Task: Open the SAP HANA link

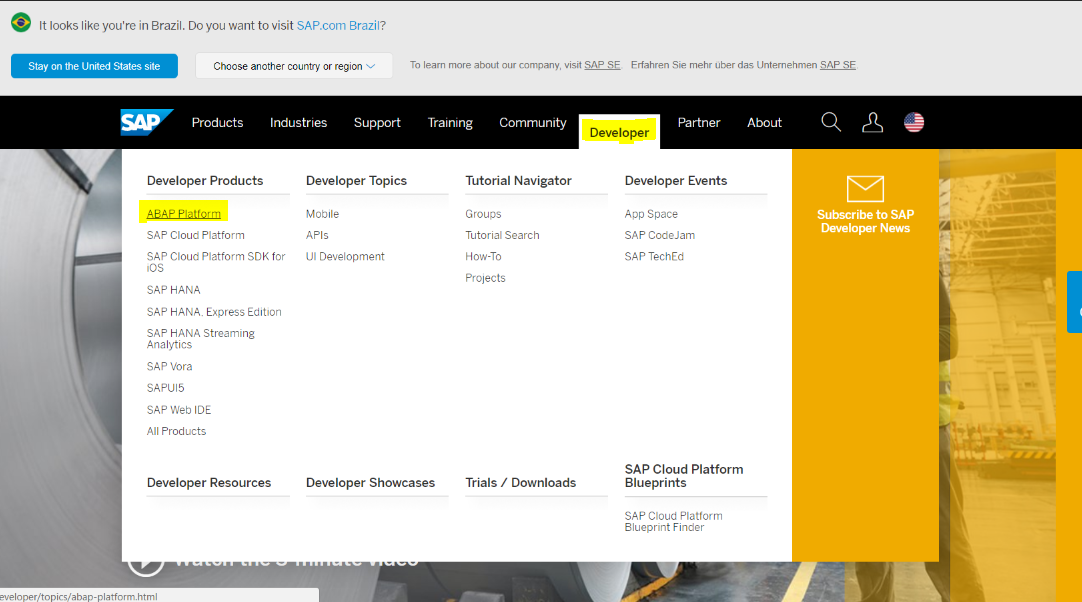Action: (x=173, y=290)
